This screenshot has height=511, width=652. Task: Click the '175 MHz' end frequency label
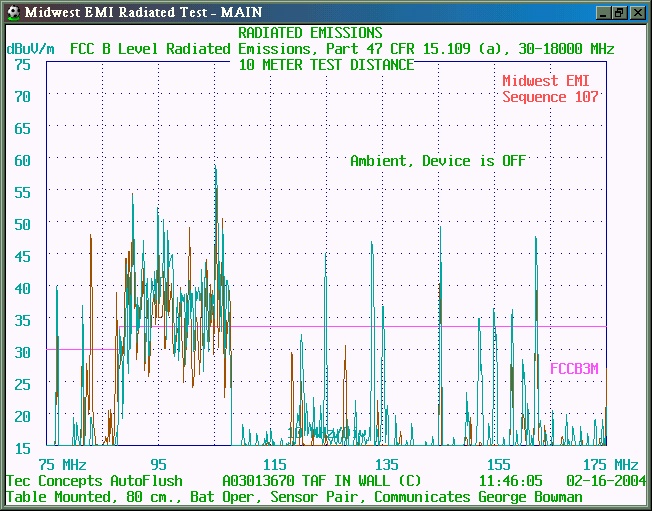612,465
